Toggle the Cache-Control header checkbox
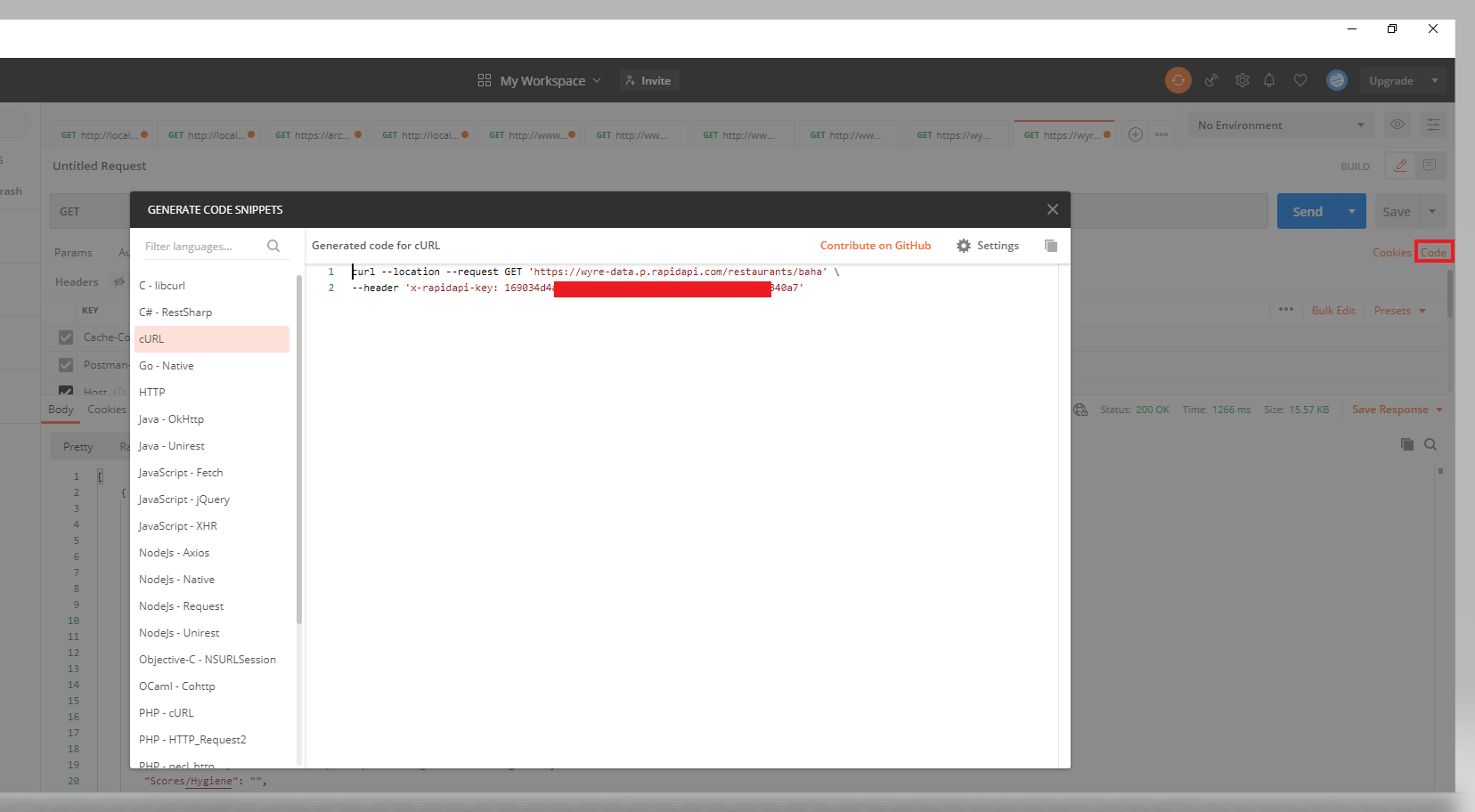 pos(66,337)
